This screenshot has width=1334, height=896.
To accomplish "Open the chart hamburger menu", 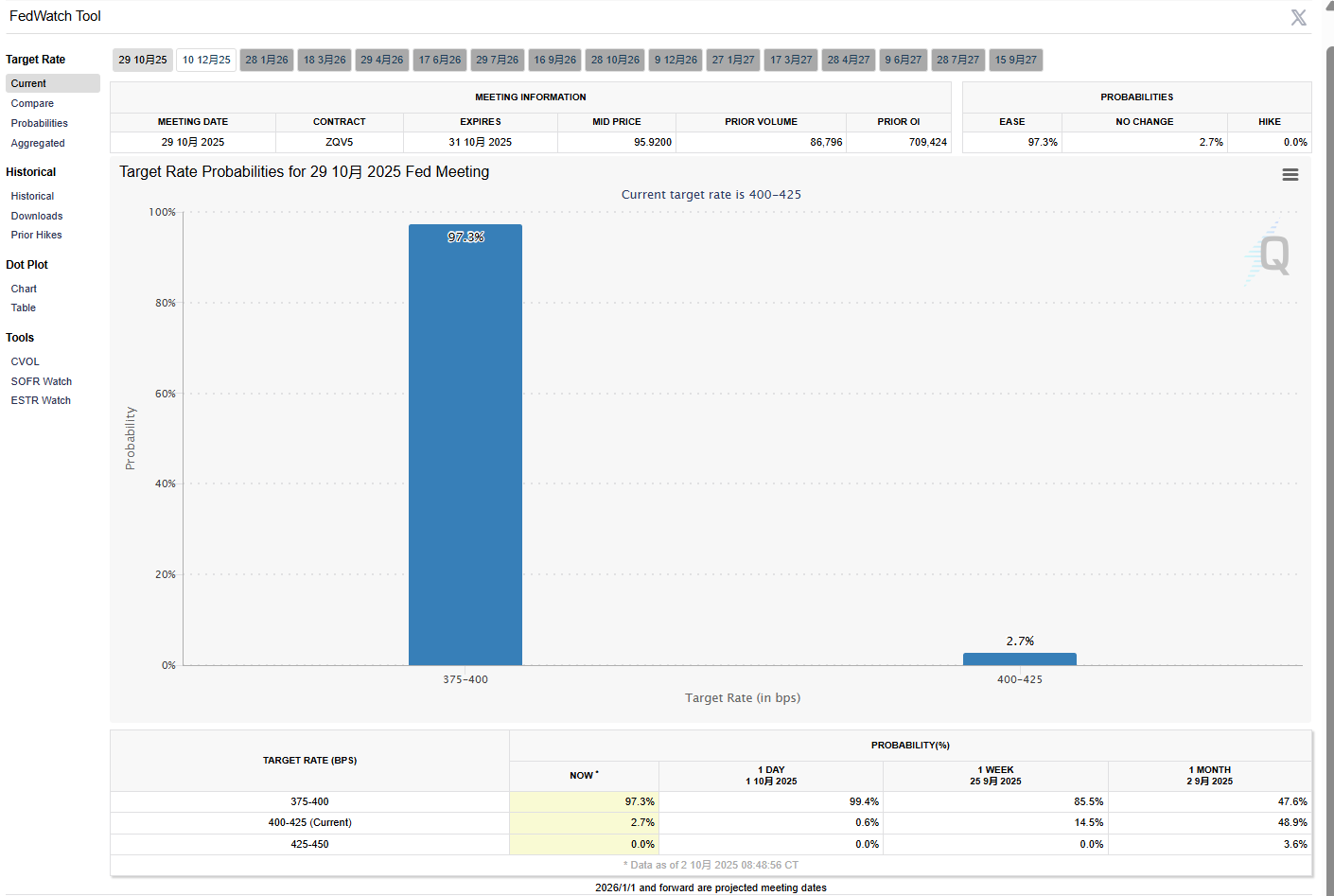I will point(1290,175).
